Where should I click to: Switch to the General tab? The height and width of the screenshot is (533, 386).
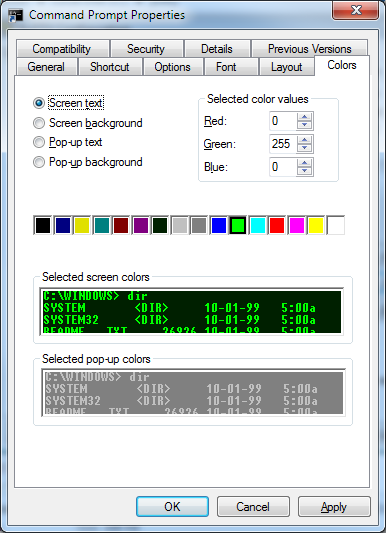[46, 67]
